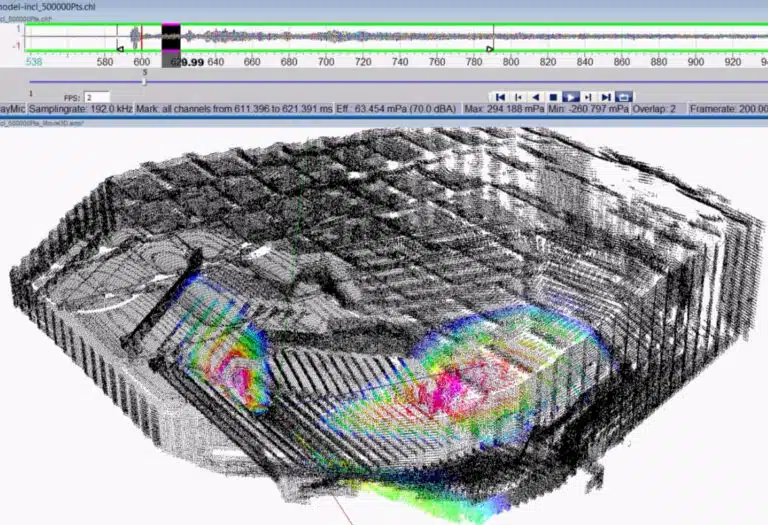The image size is (768, 525).
Task: Step one frame forward
Action: coord(589,96)
